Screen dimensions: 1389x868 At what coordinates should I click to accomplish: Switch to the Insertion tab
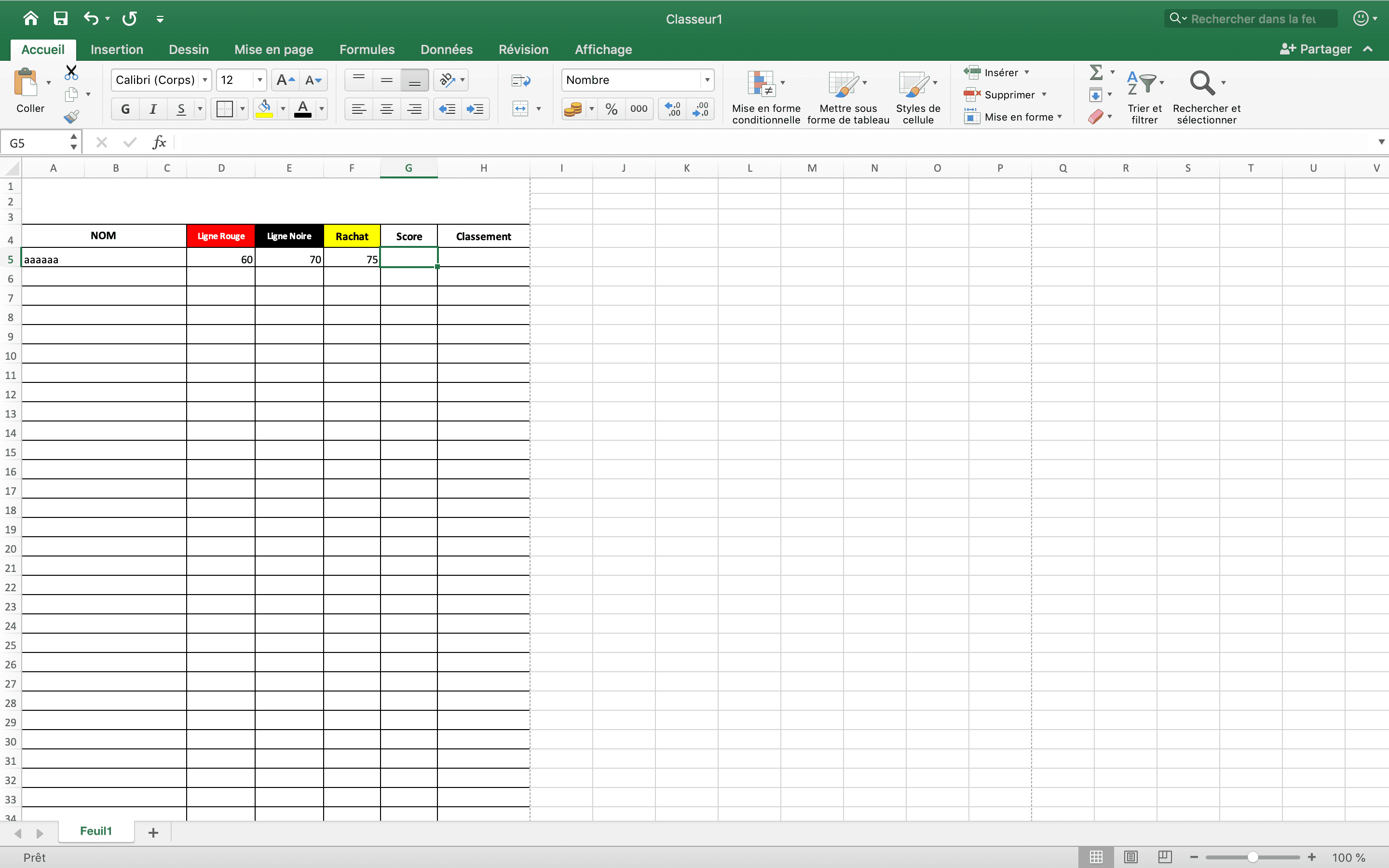click(117, 49)
